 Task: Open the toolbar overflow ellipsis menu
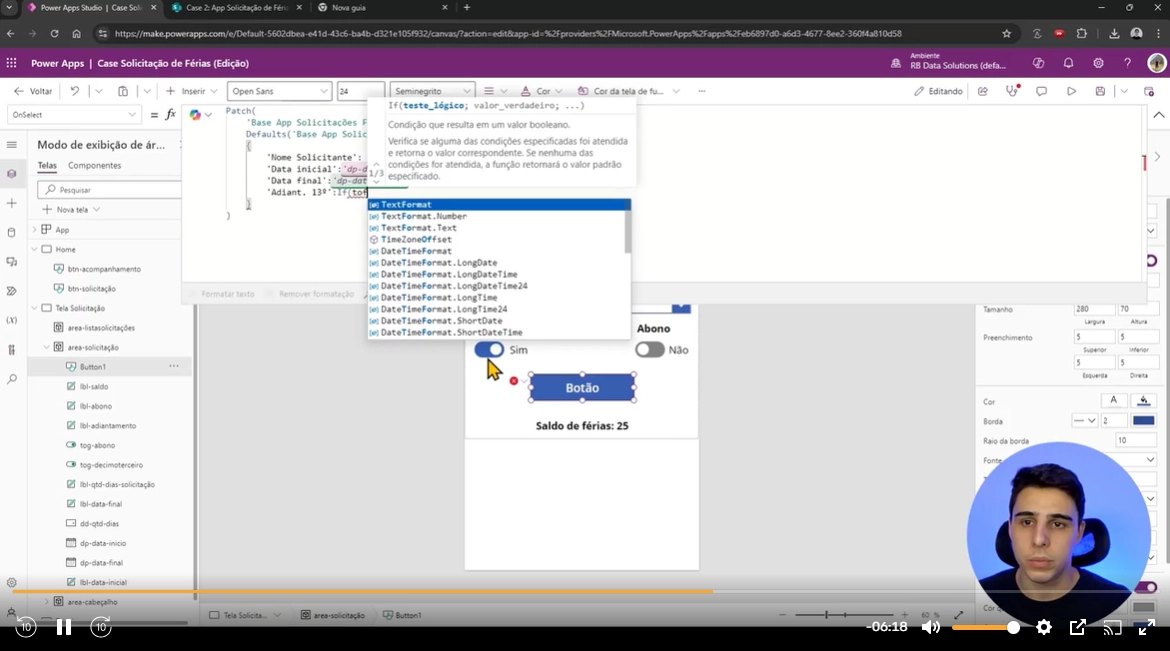(701, 91)
